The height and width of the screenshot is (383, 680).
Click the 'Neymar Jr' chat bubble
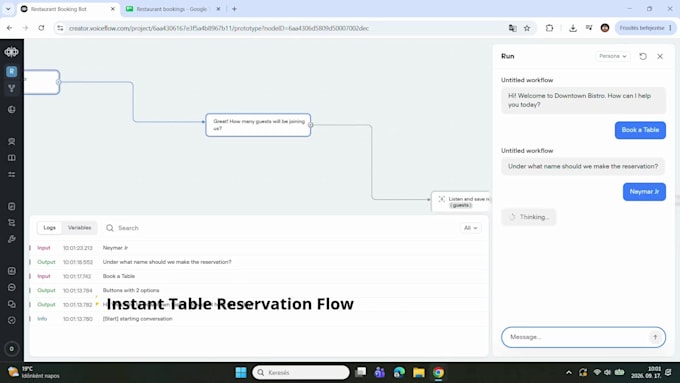point(644,192)
